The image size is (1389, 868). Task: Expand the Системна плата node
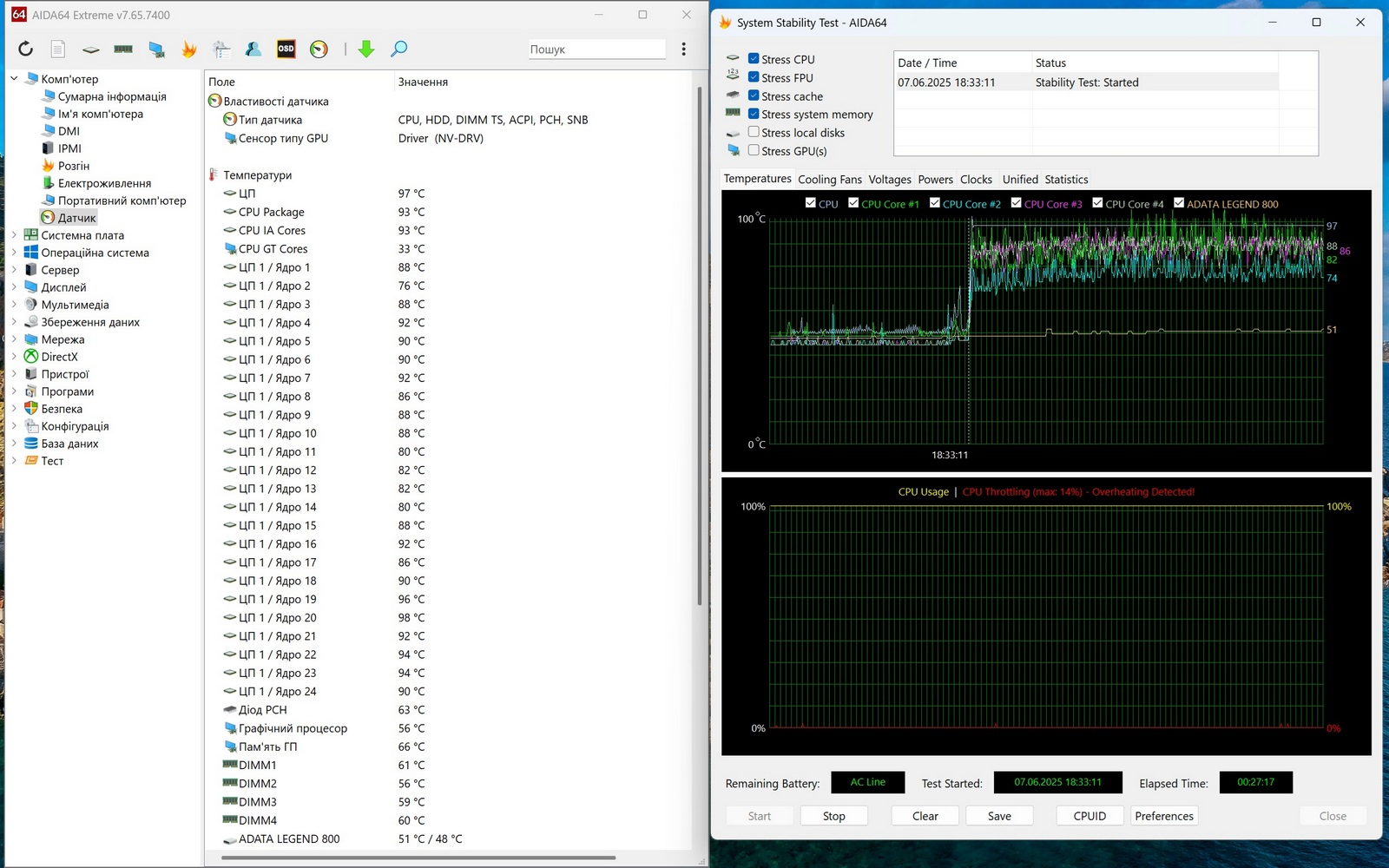(14, 235)
